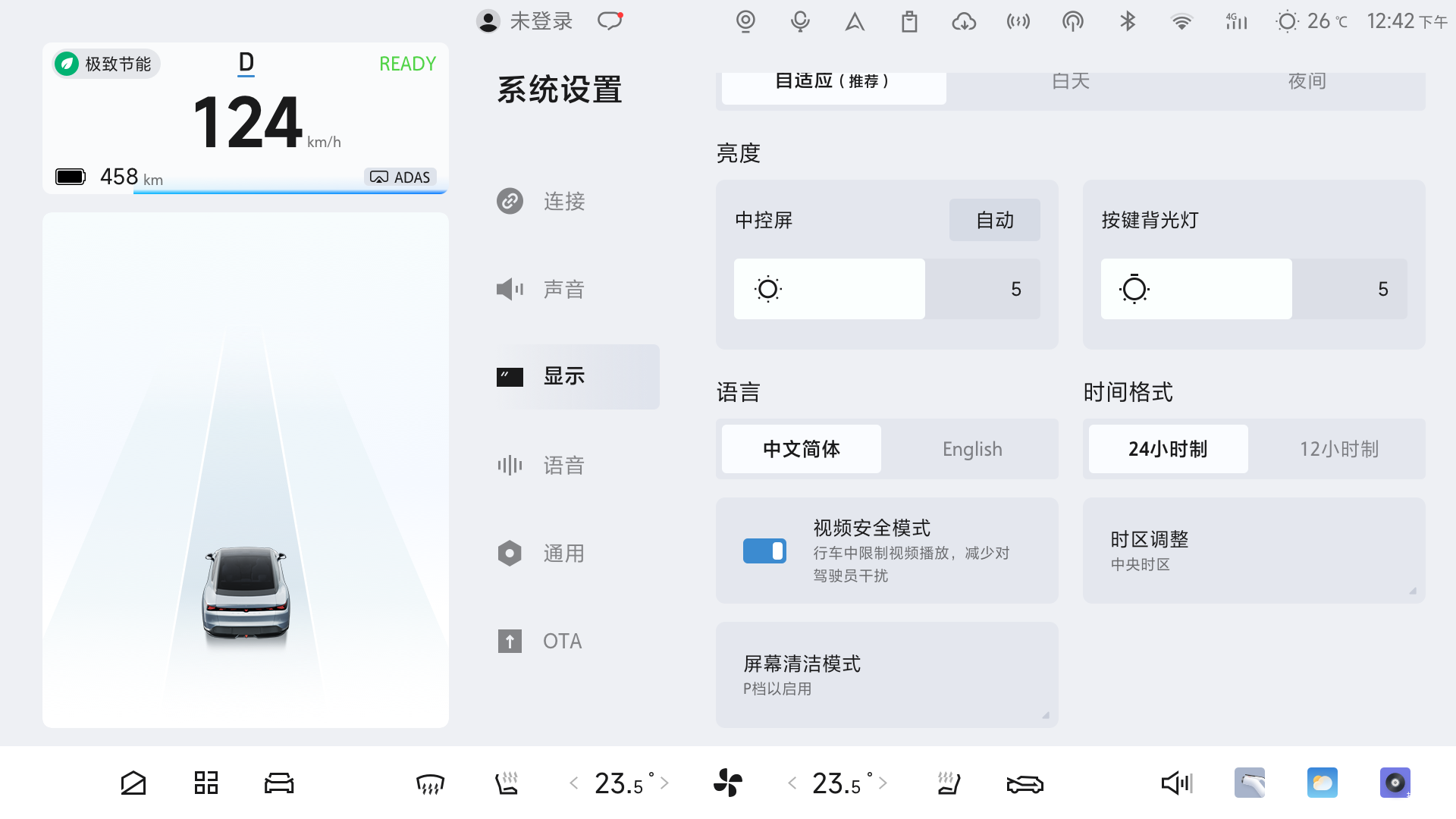Open the weather app icon
Image resolution: width=1456 pixels, height=819 pixels.
pyautogui.click(x=1322, y=783)
